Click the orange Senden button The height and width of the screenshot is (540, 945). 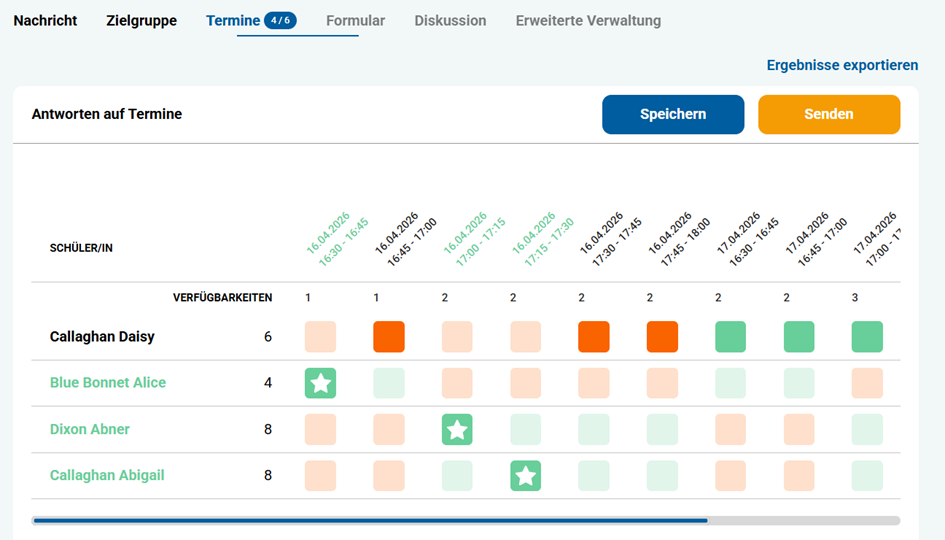[829, 115]
